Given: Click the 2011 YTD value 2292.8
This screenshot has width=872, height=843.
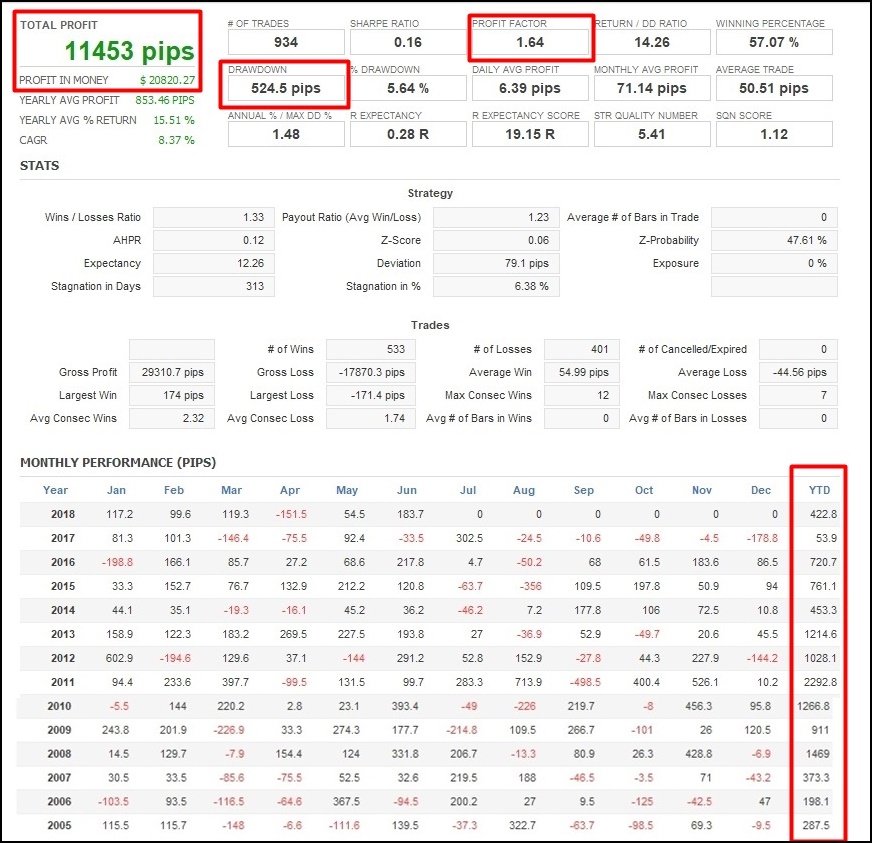Looking at the screenshot, I should [x=818, y=682].
